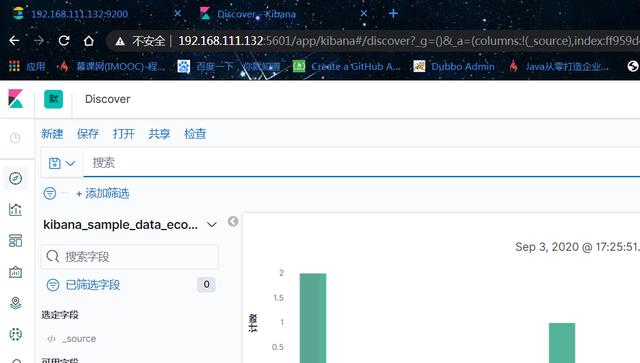Collapse the field sidebar arrow icon
Viewport: 640px width, 363px height.
point(233,221)
